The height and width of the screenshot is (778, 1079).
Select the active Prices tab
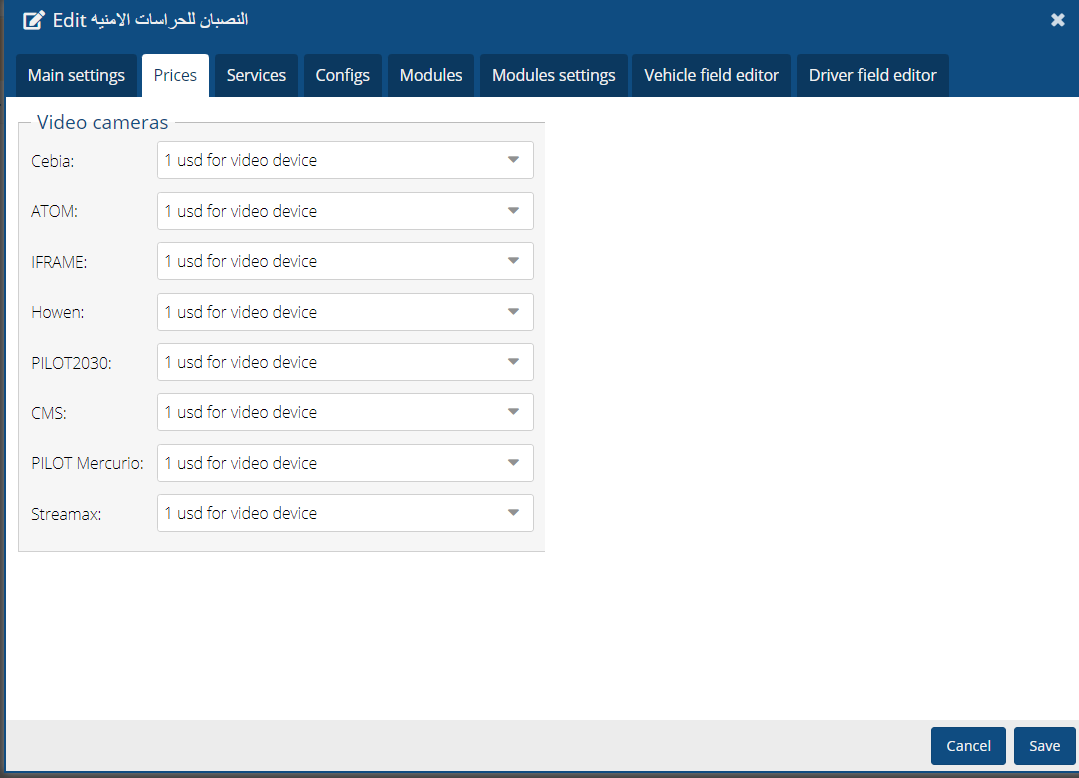175,75
